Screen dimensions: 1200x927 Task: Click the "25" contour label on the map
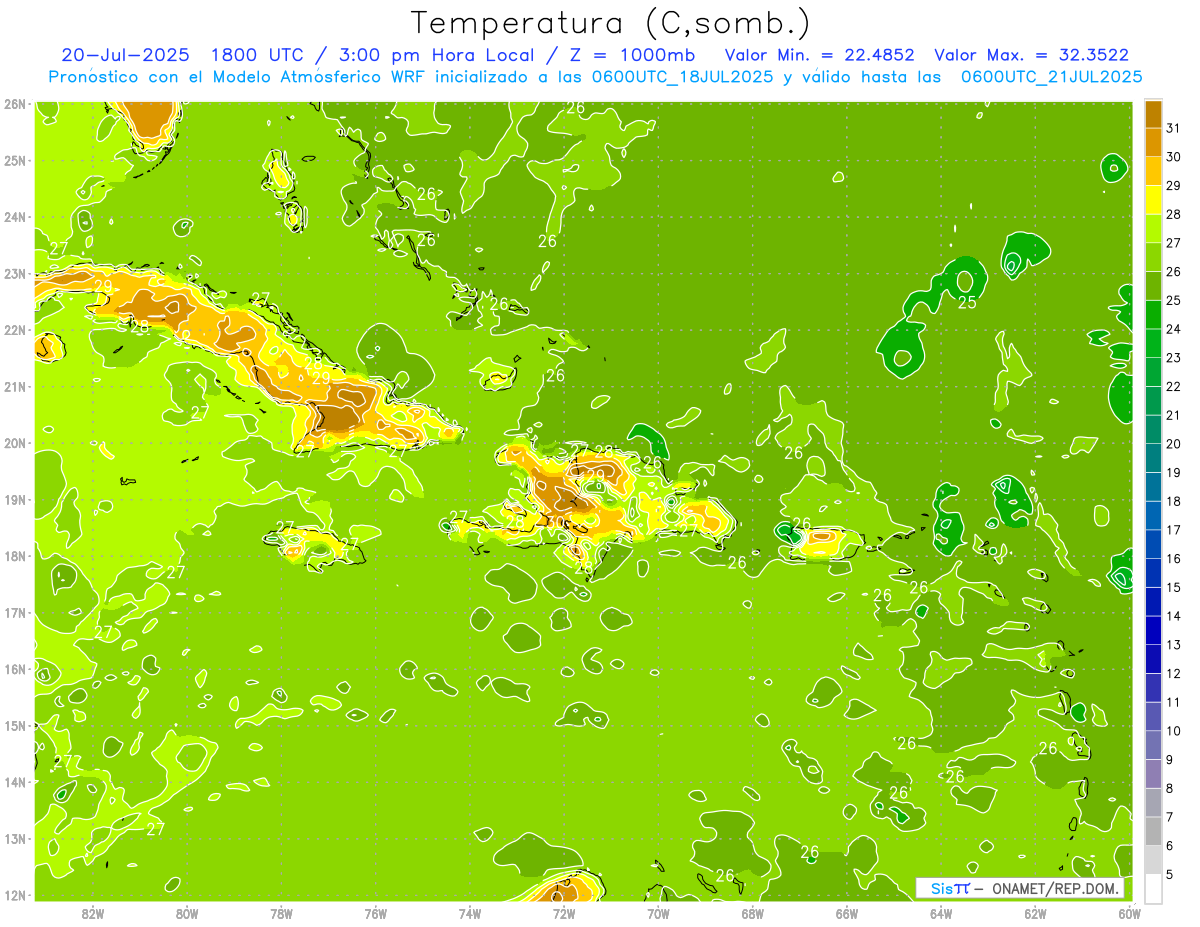coord(967,302)
